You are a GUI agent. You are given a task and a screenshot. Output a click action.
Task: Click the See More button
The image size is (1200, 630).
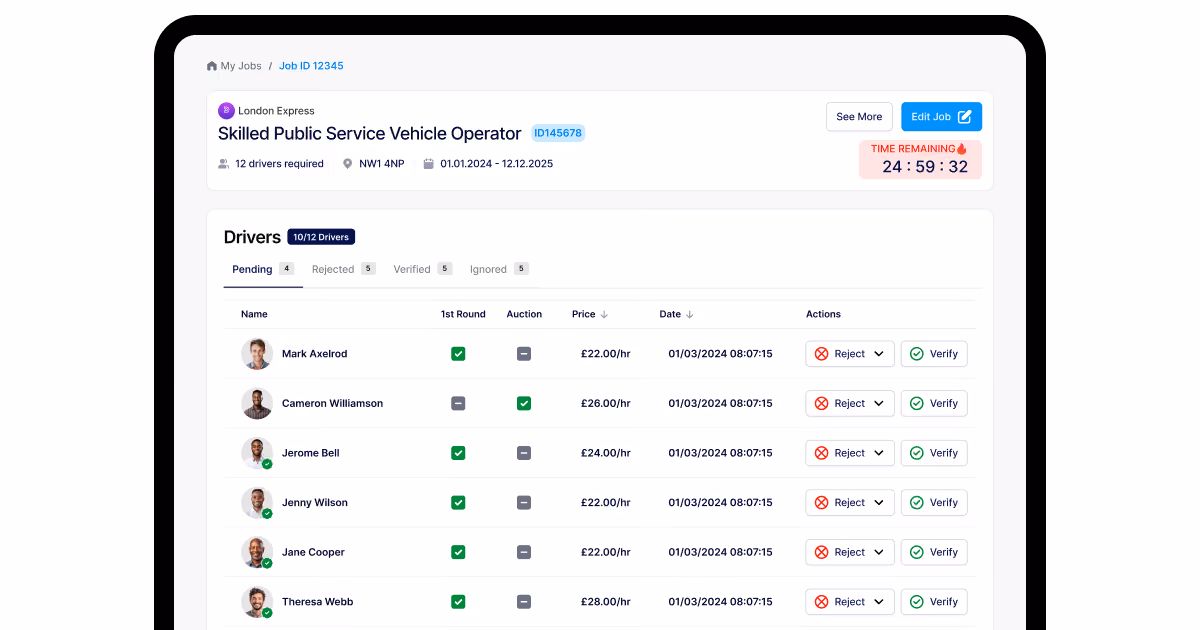pyautogui.click(x=859, y=117)
